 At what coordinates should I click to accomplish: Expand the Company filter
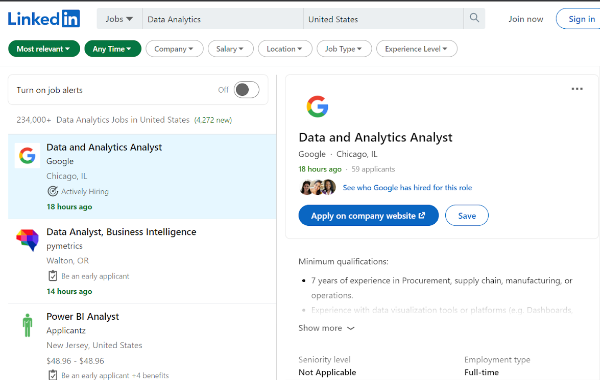coord(174,49)
